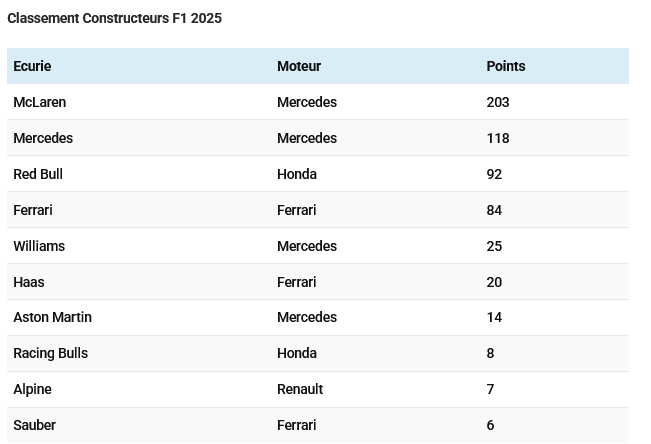Click the Racing Bulls team name
The width and height of the screenshot is (651, 444).
click(x=51, y=353)
